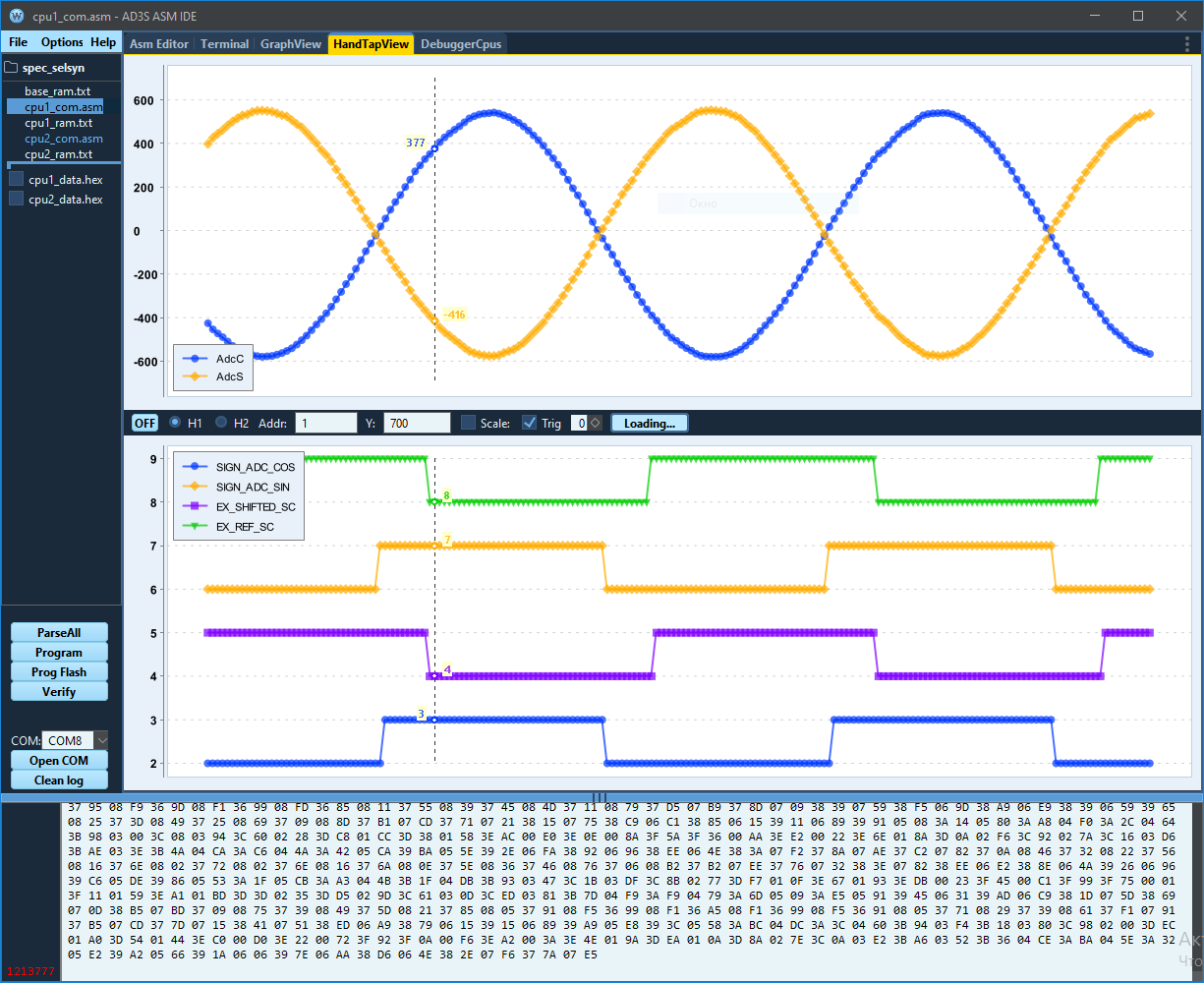Click the Prog Flash button

(59, 671)
